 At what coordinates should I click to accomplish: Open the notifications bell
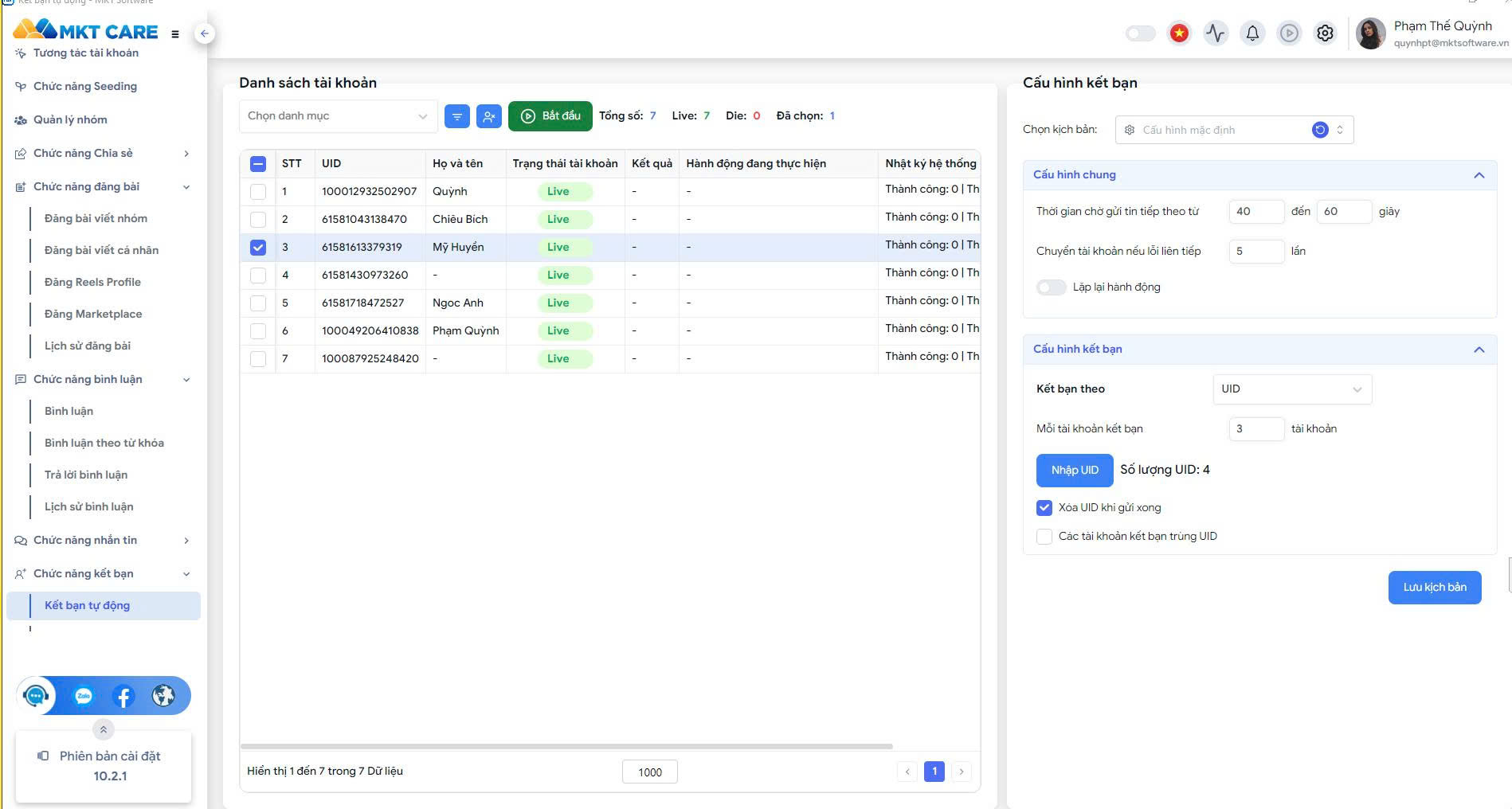coord(1252,33)
